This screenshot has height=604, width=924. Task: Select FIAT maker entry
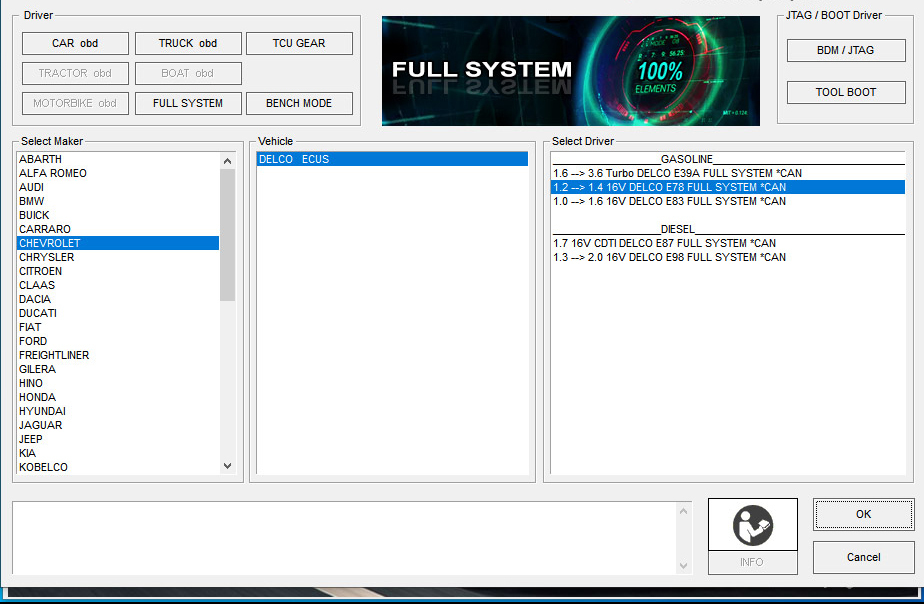click(118, 327)
